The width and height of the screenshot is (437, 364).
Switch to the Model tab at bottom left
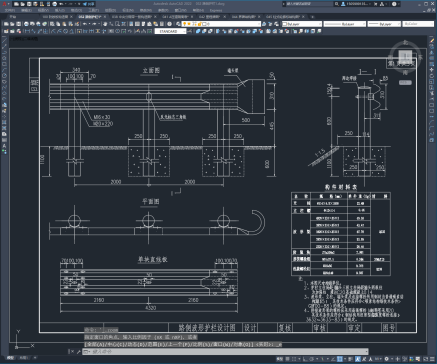coord(11,358)
